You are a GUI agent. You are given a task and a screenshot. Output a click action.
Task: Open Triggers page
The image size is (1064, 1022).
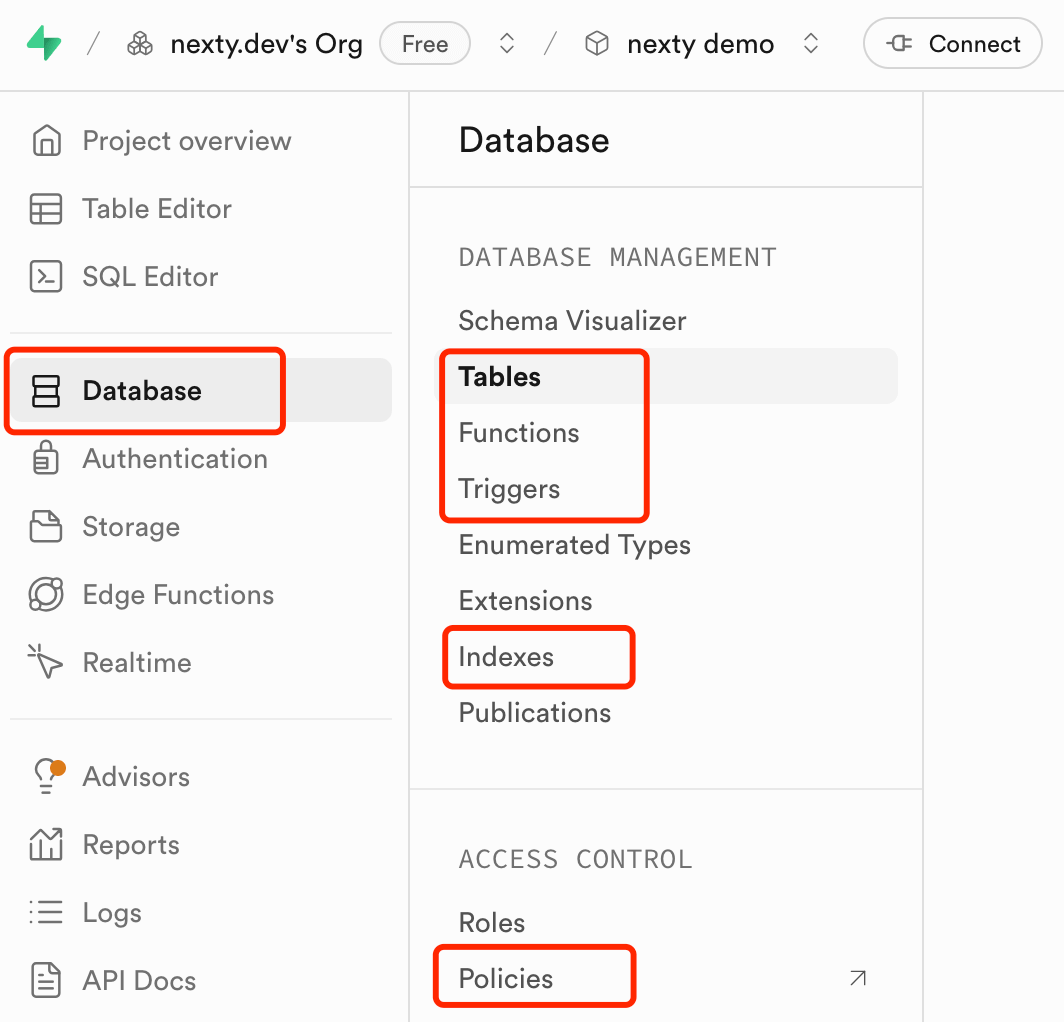[x=509, y=489]
